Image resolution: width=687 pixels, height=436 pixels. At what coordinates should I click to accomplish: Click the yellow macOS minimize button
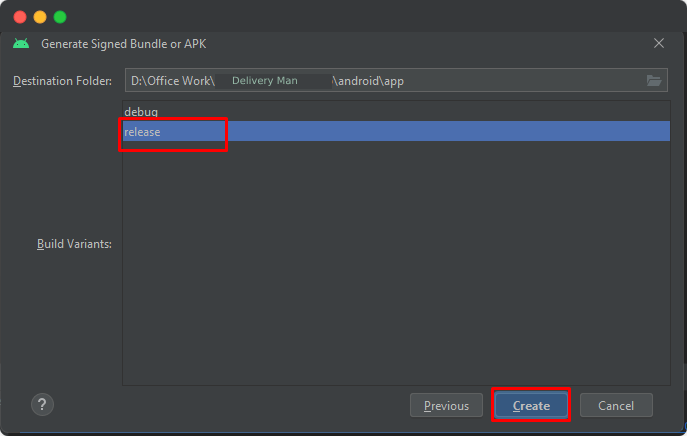pos(40,17)
